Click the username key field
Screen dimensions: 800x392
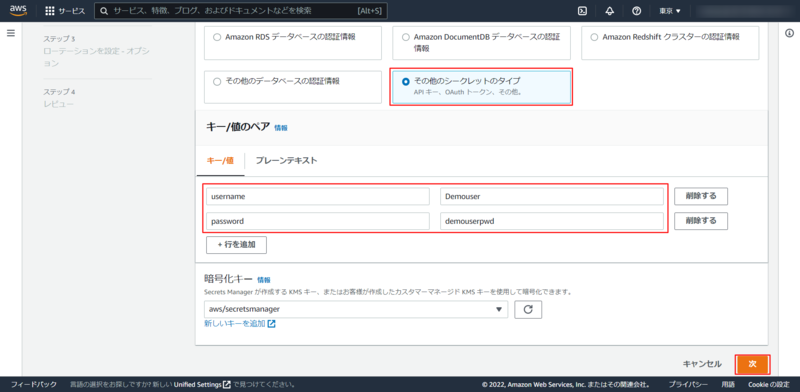318,196
